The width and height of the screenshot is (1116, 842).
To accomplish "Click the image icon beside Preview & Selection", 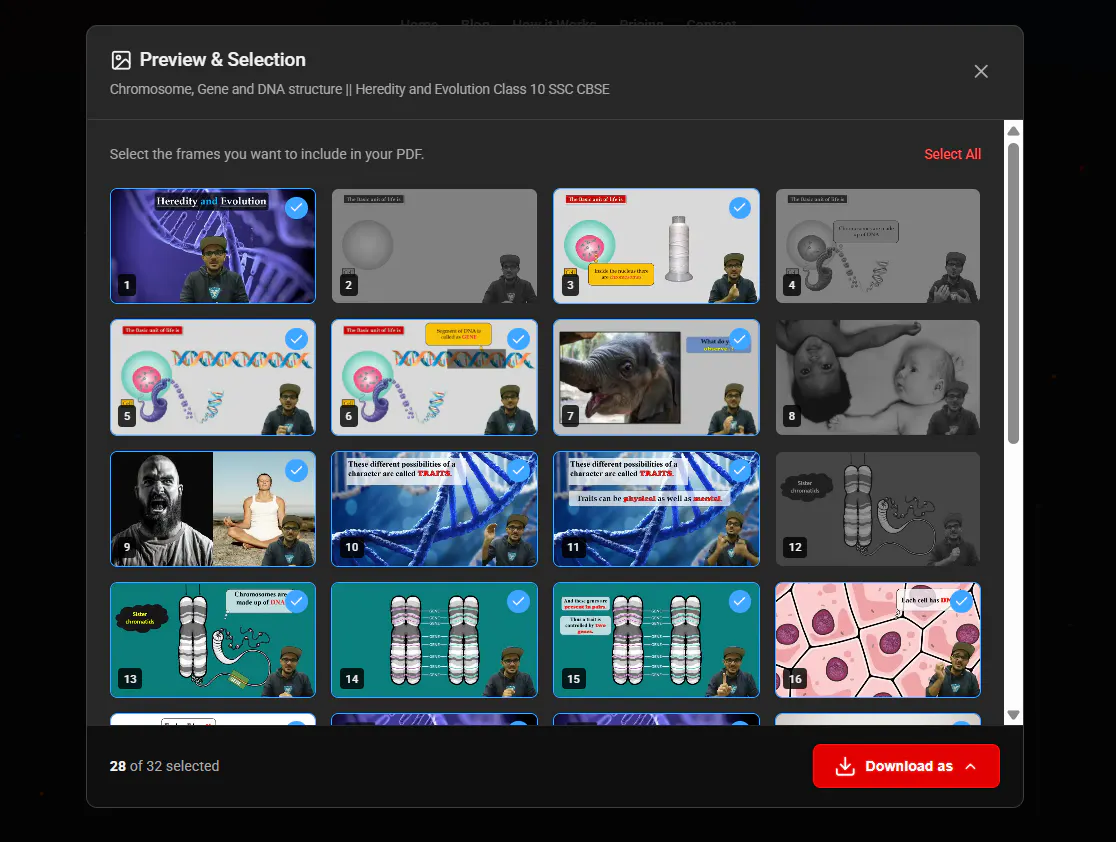I will pyautogui.click(x=121, y=60).
